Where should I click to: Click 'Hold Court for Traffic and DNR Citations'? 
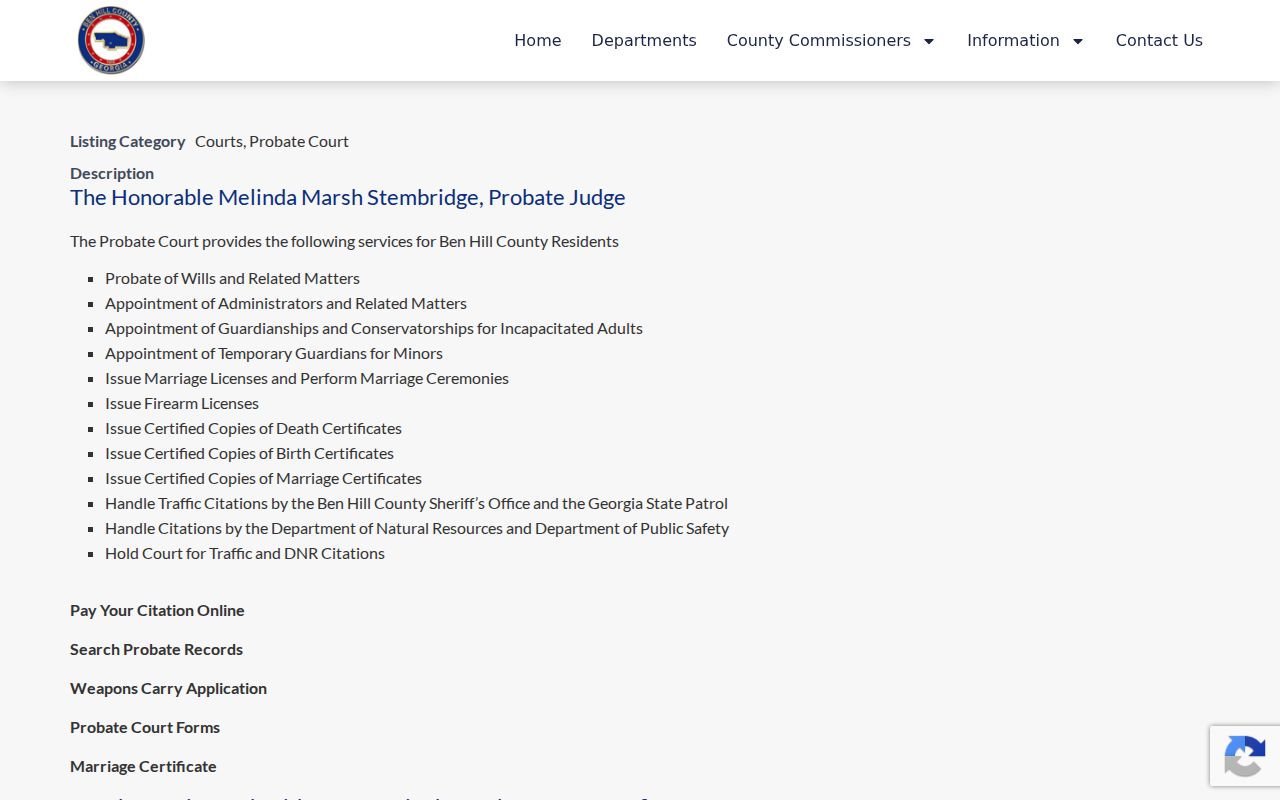[x=245, y=553]
